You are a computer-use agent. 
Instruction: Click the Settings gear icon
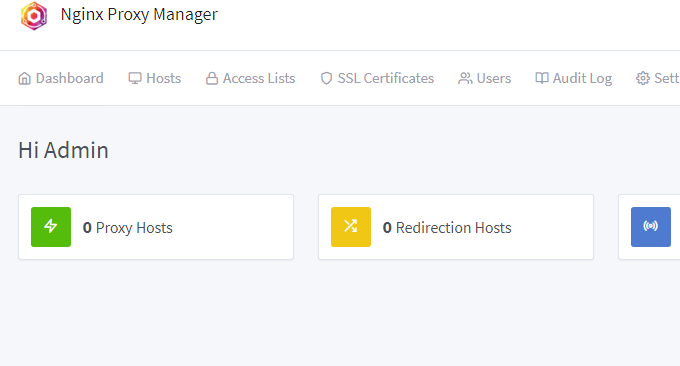coord(643,78)
